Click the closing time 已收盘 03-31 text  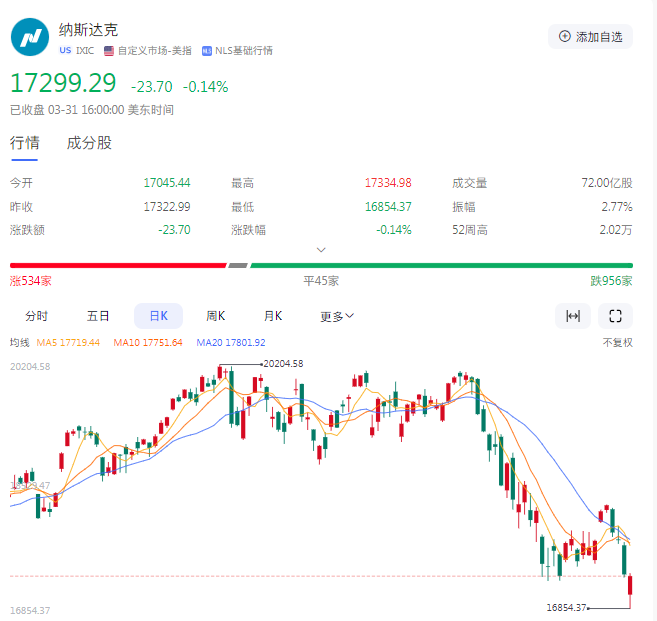click(92, 110)
